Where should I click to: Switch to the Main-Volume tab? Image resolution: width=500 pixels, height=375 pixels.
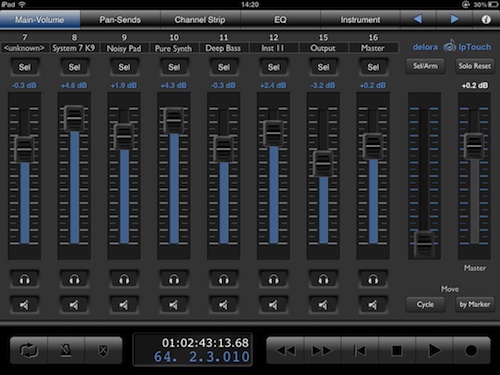click(x=40, y=20)
